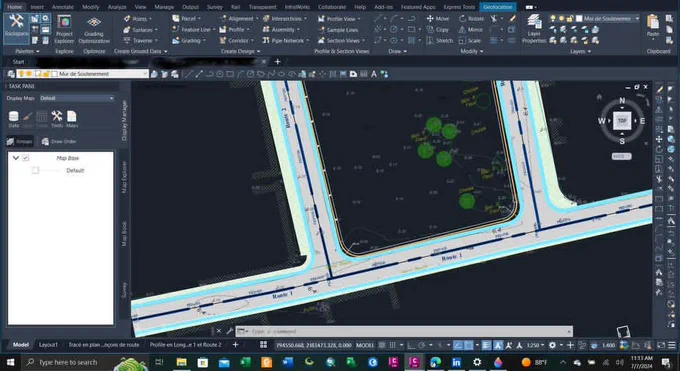Open Excel from the taskbar
The height and width of the screenshot is (371, 680).
pyautogui.click(x=245, y=362)
